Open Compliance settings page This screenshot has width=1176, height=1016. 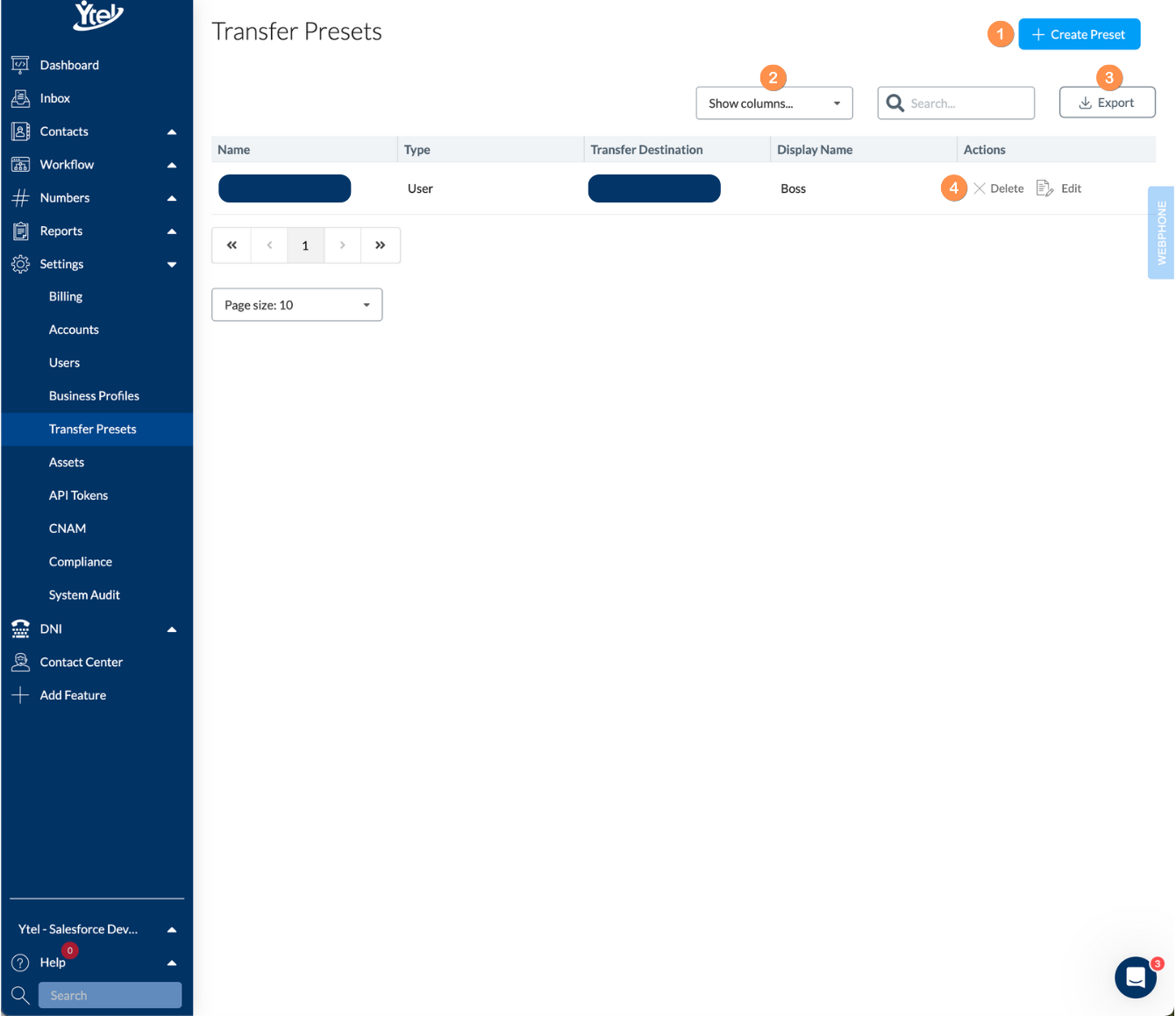click(x=81, y=562)
